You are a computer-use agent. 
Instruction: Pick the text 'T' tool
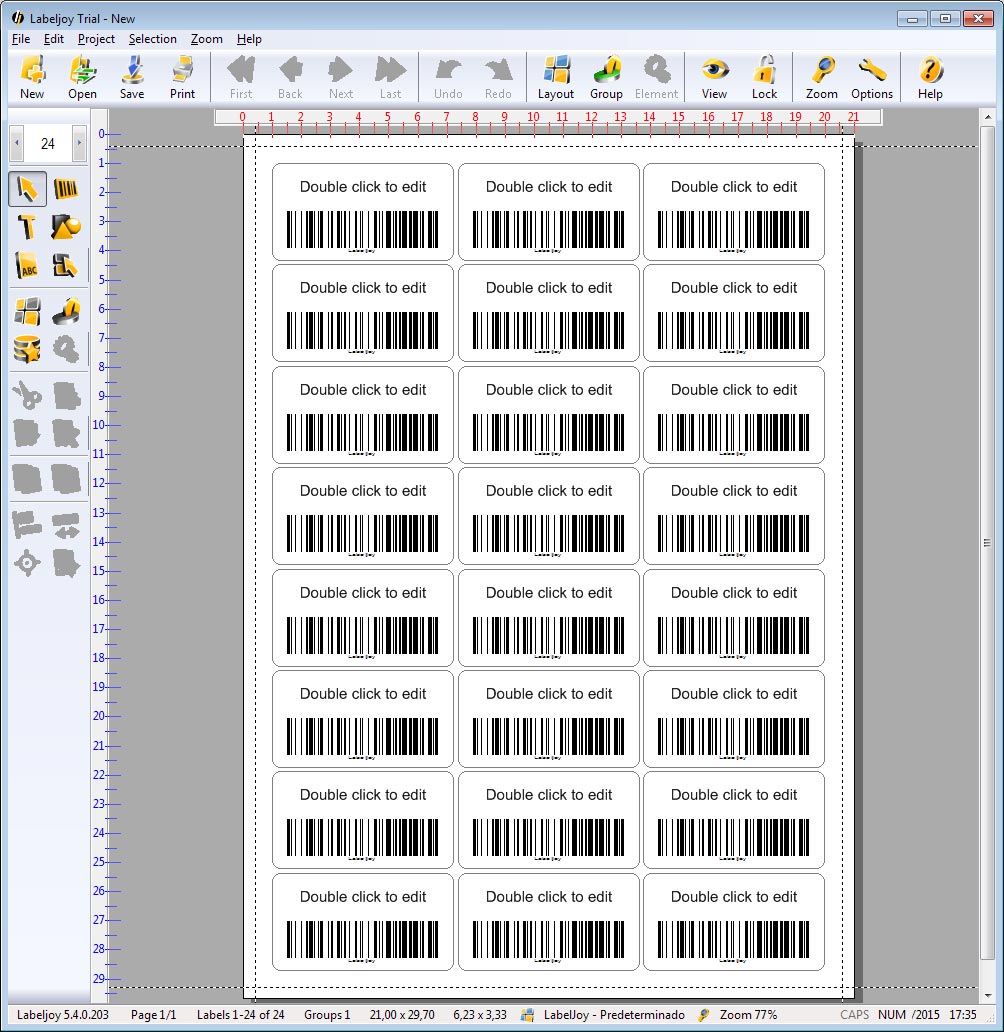click(28, 228)
